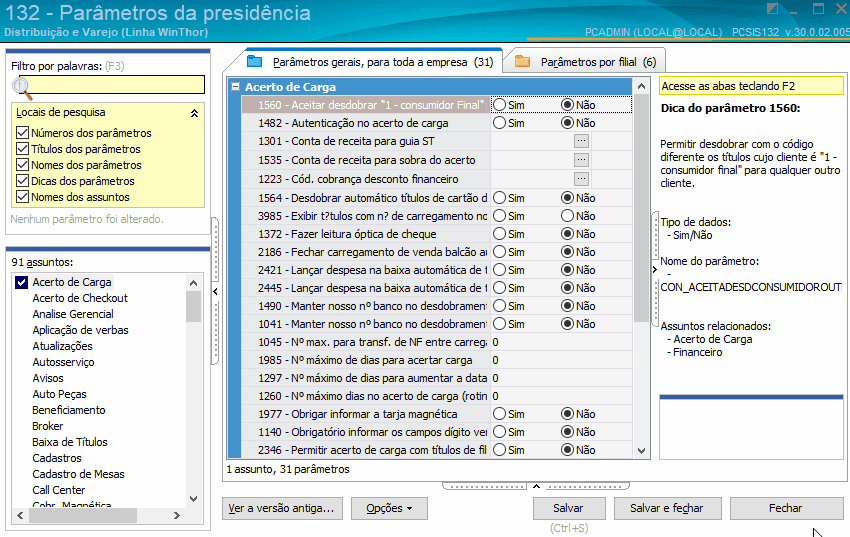Click the Fechar button
The image size is (850, 537).
[786, 508]
